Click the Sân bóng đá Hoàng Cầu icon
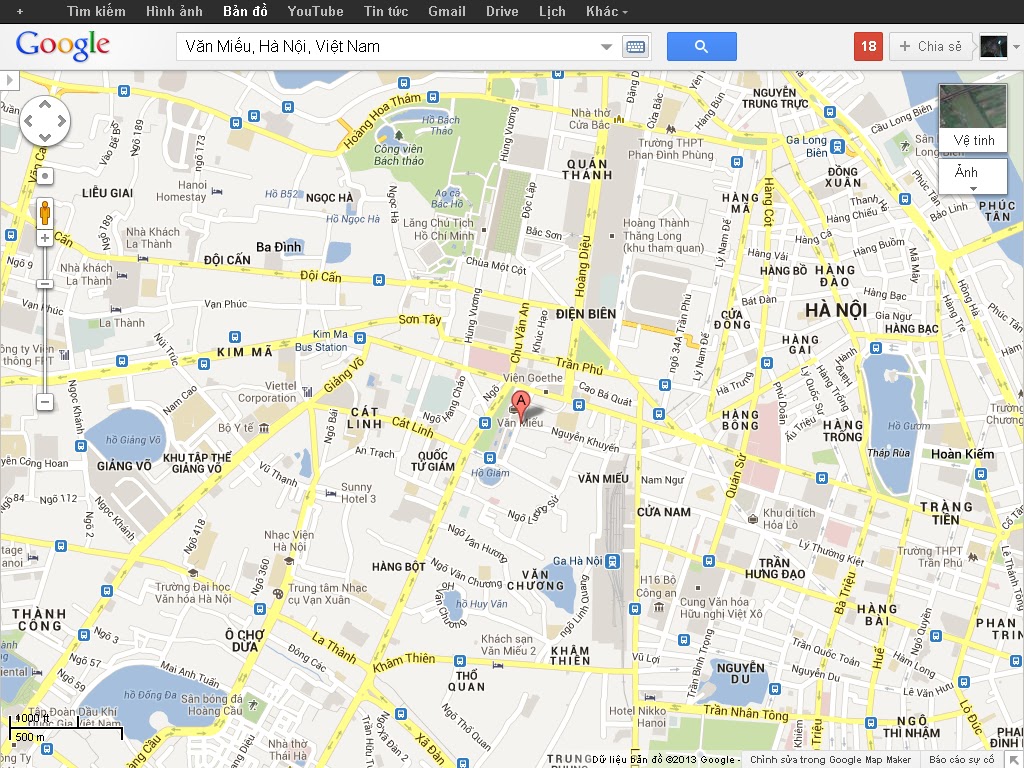1024x768 pixels. (253, 705)
